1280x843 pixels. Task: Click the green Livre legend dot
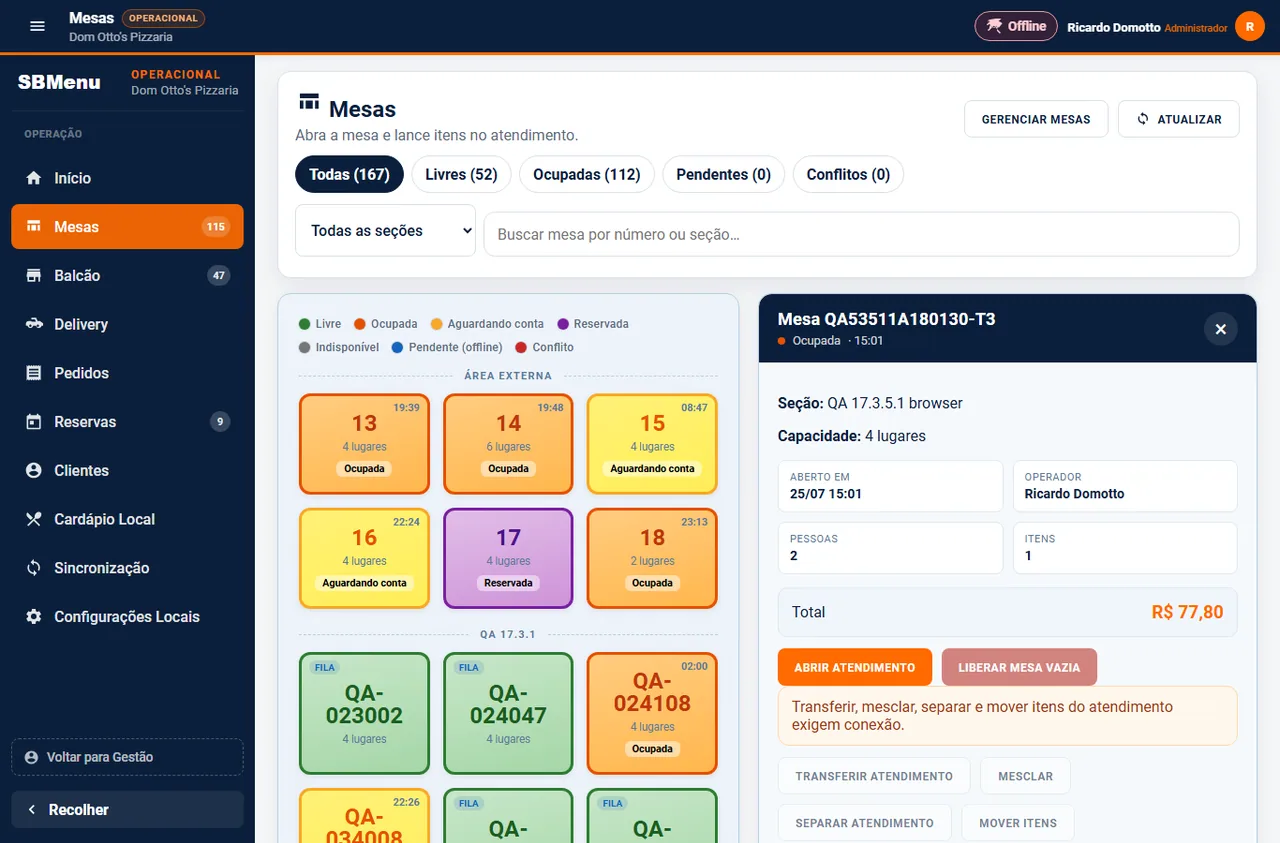[304, 324]
